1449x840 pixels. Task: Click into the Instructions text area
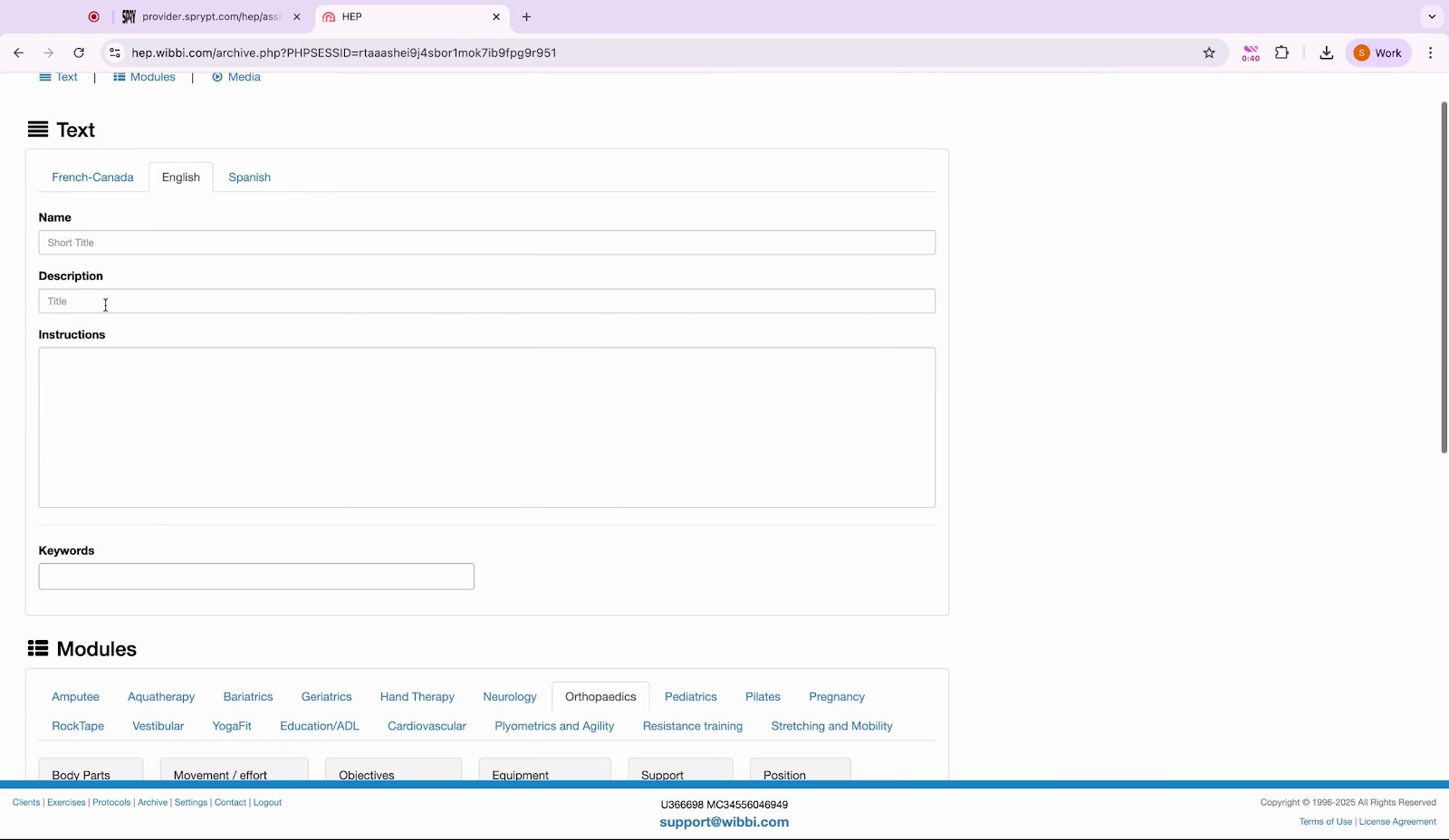point(487,427)
